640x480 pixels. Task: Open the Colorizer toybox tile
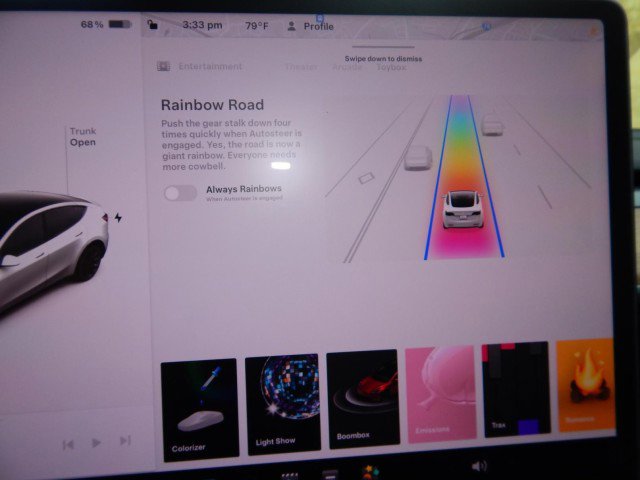pyautogui.click(x=199, y=407)
